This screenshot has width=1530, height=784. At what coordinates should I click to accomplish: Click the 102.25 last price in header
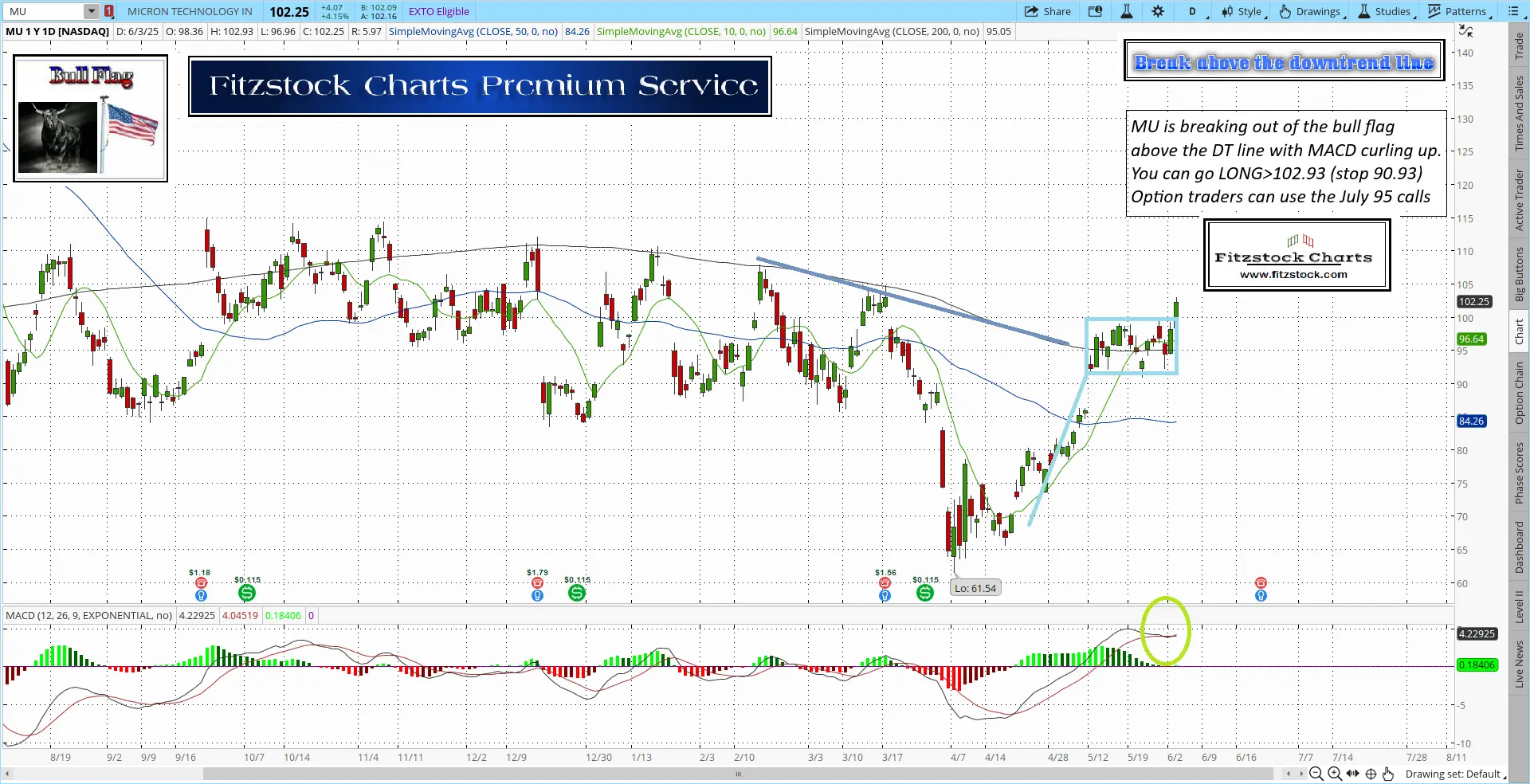[x=288, y=11]
